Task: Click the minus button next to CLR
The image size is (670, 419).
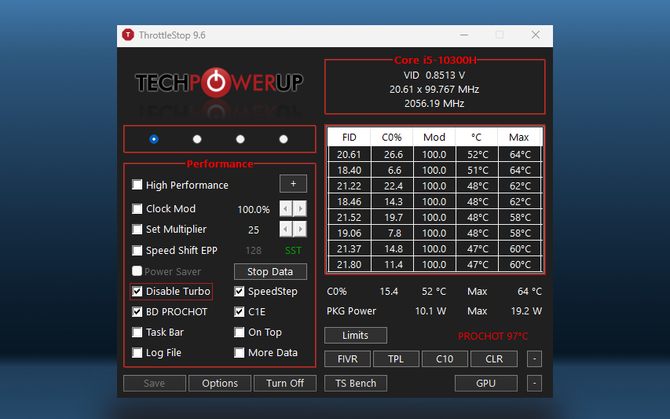Action: pyautogui.click(x=535, y=359)
